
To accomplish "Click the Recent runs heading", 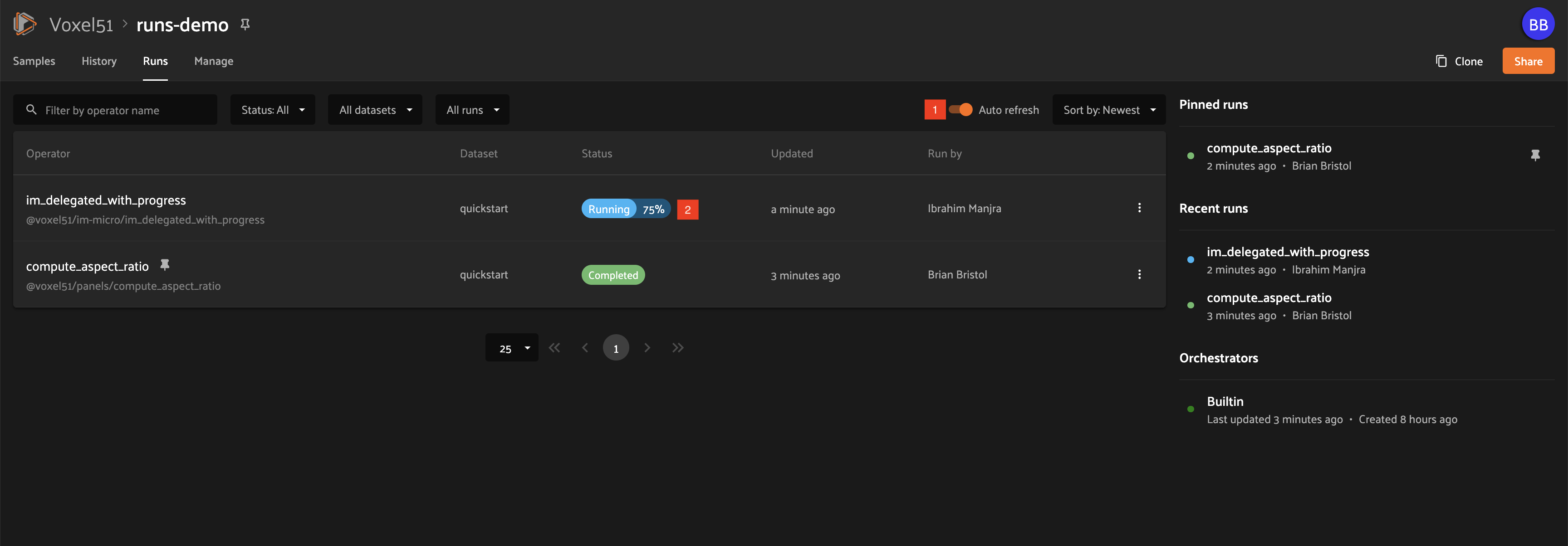I will (x=1213, y=208).
